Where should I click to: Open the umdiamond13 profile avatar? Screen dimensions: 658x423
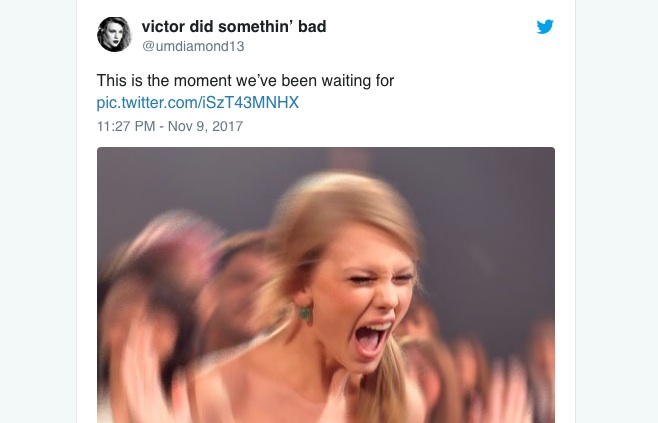[x=114, y=34]
